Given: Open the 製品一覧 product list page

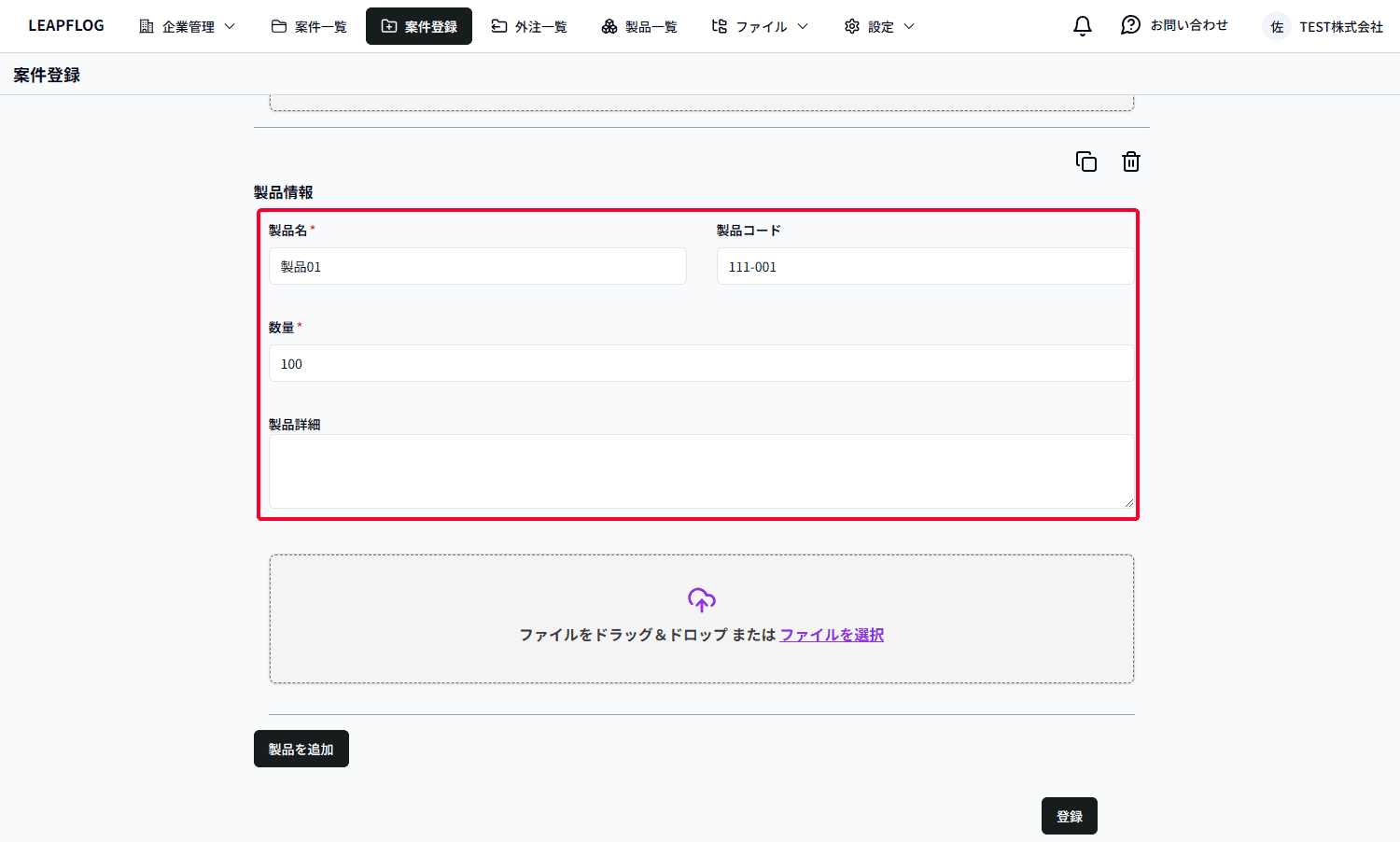Looking at the screenshot, I should pos(639,27).
